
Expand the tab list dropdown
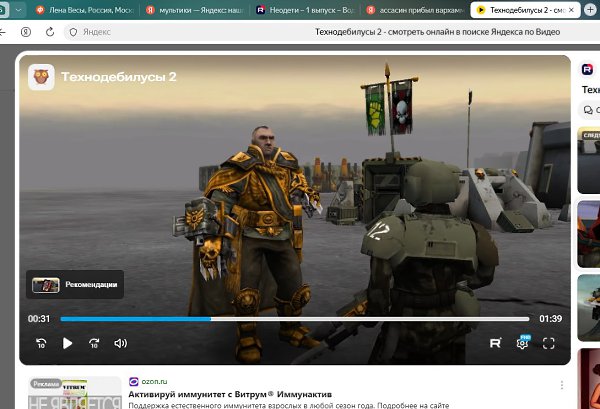(18, 10)
